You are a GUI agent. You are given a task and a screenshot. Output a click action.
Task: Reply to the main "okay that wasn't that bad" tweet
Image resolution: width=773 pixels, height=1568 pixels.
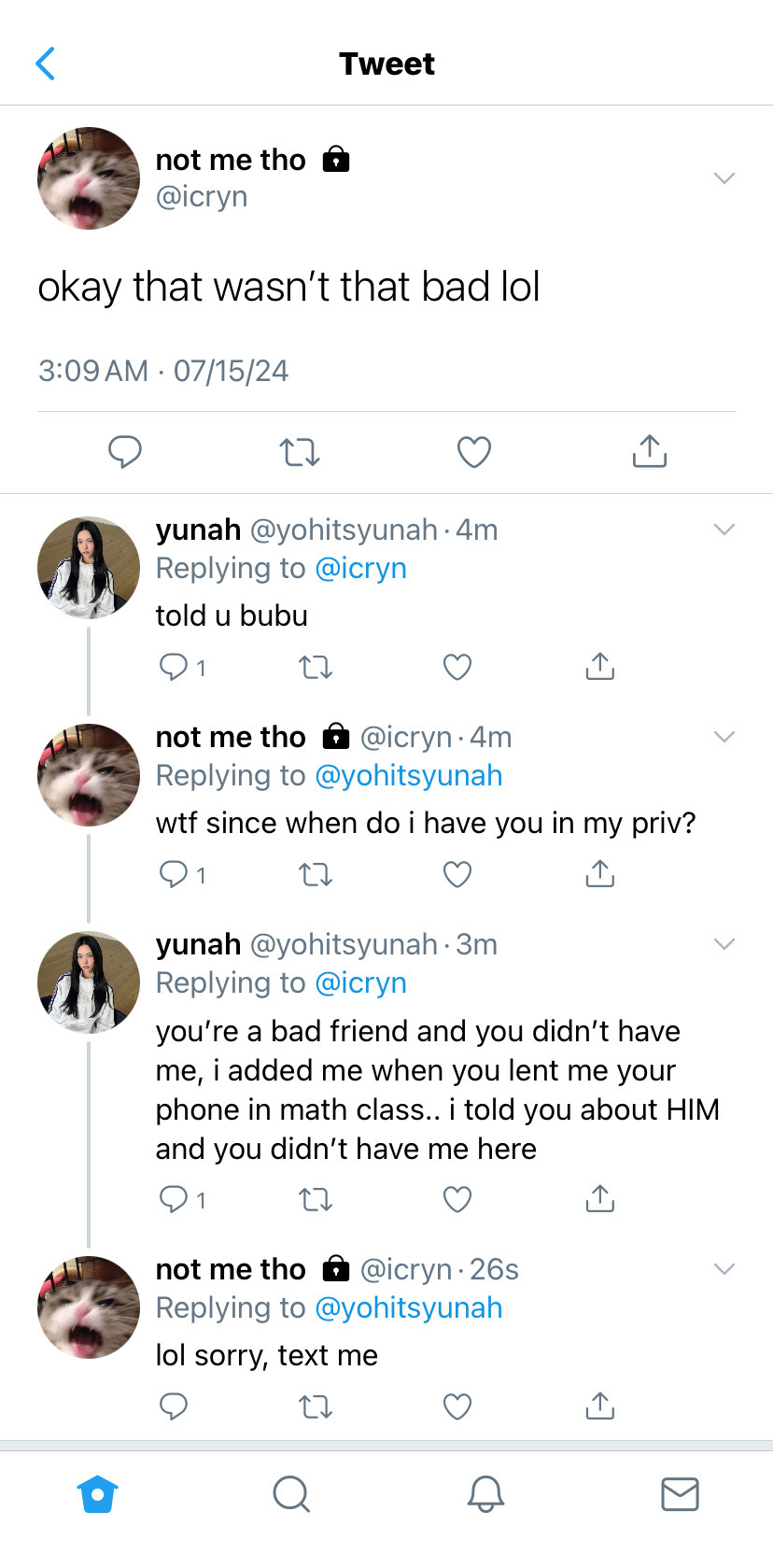124,451
